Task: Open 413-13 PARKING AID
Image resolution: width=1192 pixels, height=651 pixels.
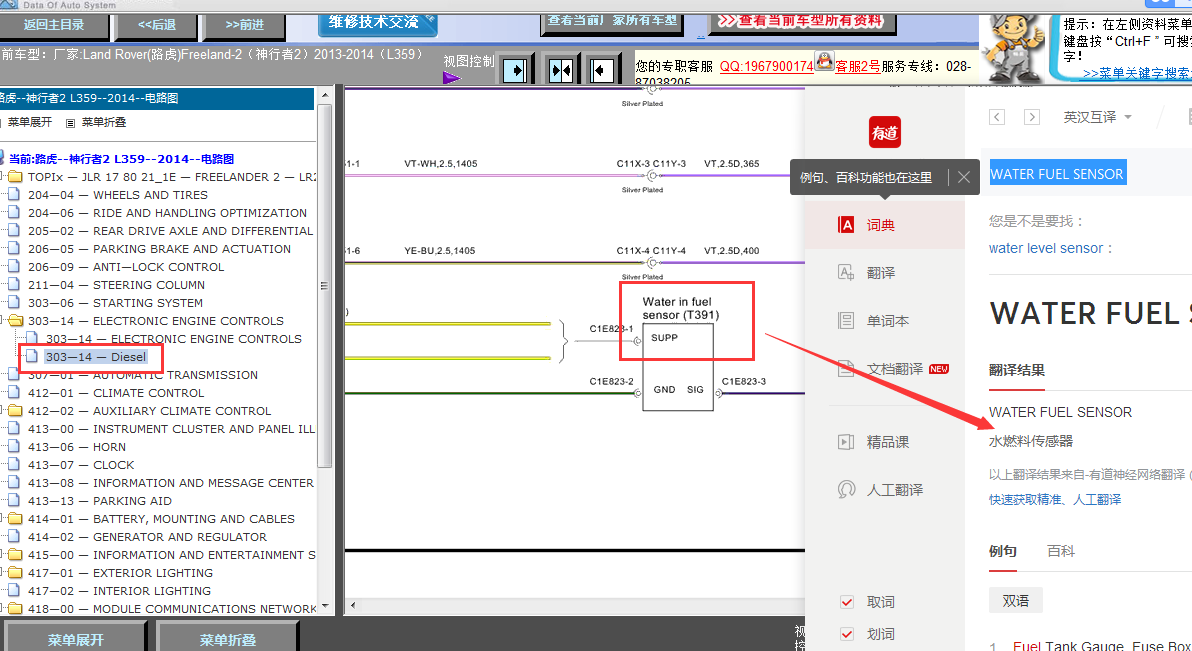Action: pos(100,501)
